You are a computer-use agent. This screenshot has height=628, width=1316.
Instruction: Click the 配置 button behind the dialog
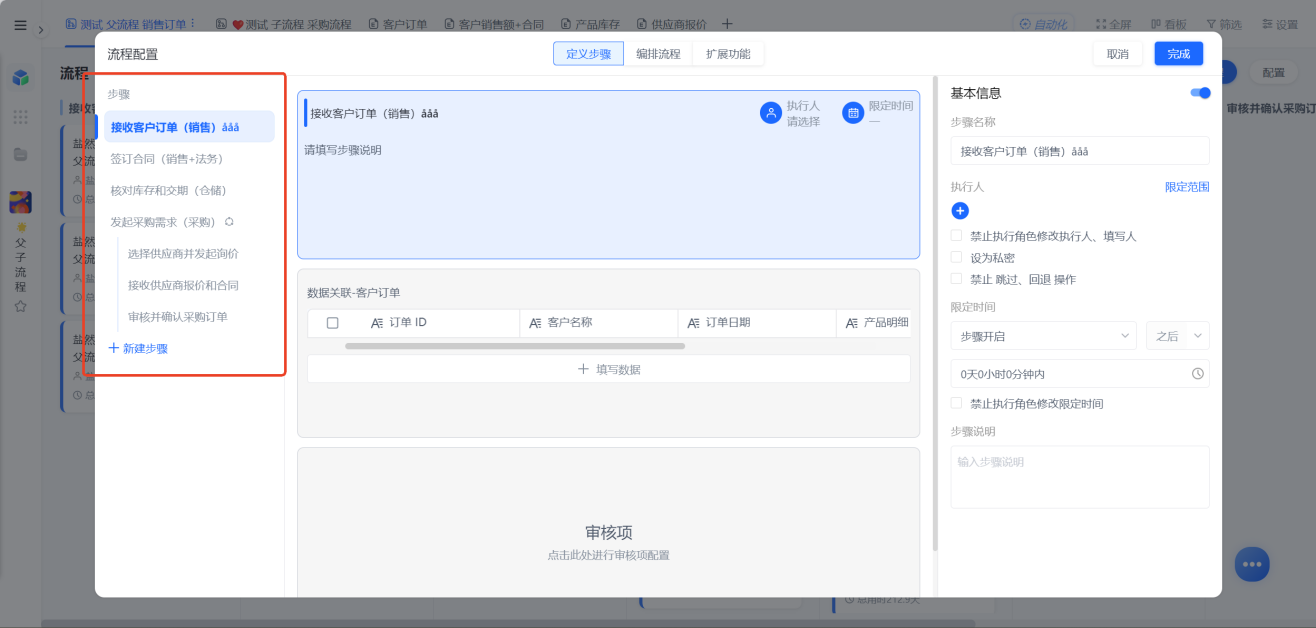[x=1273, y=73]
